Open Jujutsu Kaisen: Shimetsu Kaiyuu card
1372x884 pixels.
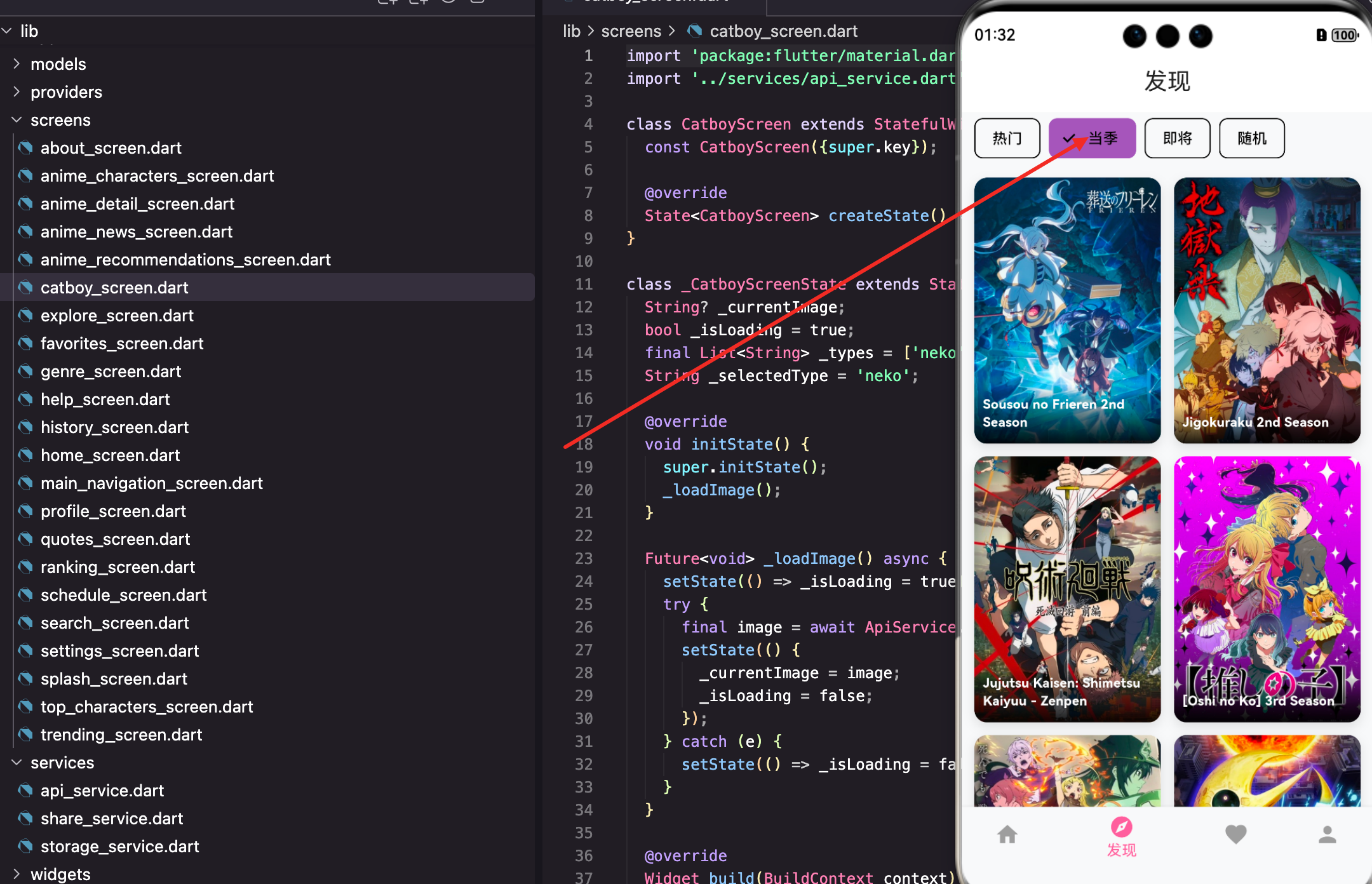pyautogui.click(x=1067, y=589)
